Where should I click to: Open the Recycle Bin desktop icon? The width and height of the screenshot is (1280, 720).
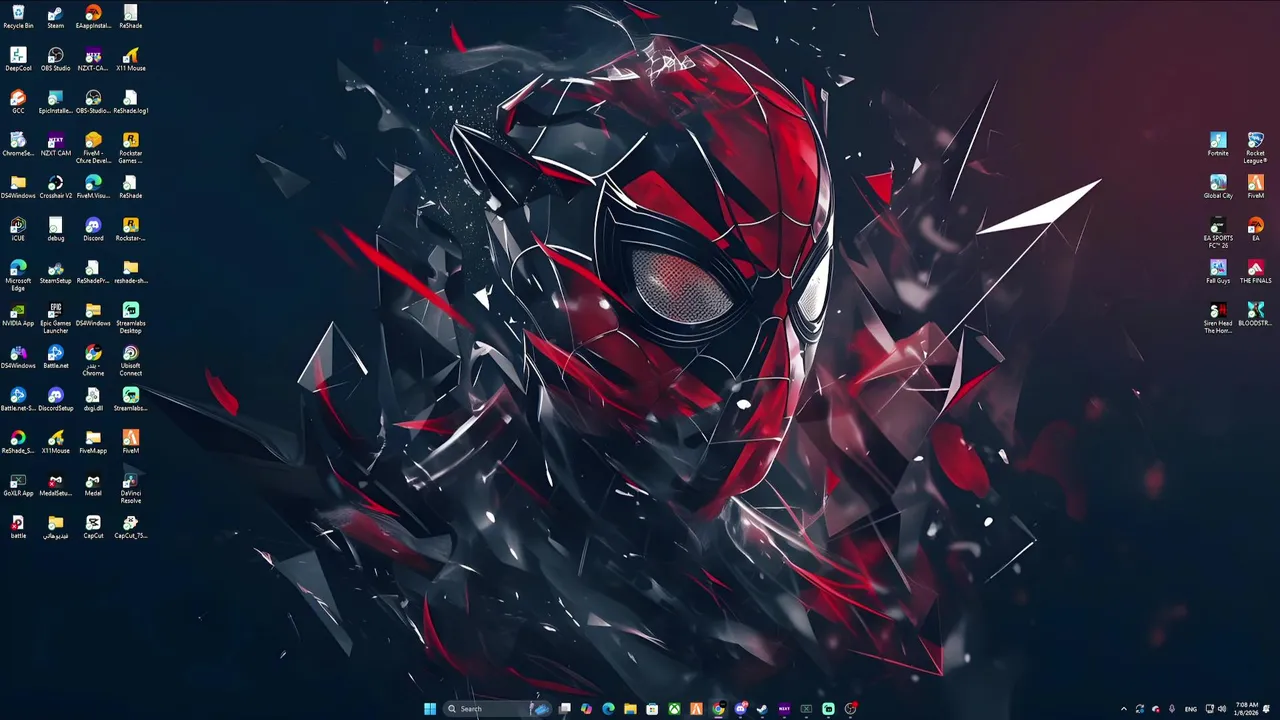(18, 17)
